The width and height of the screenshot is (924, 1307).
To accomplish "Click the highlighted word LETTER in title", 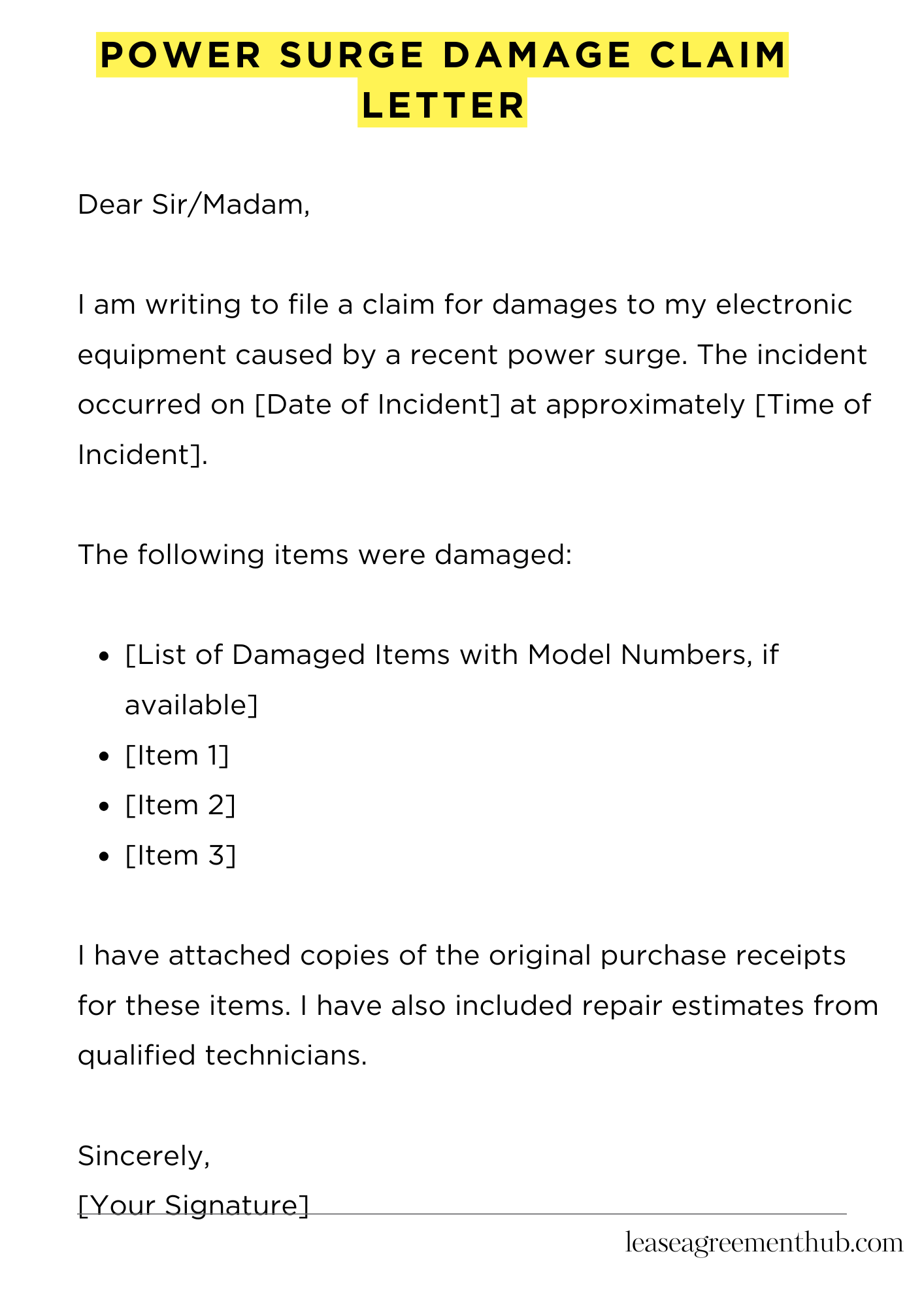I will (443, 105).
